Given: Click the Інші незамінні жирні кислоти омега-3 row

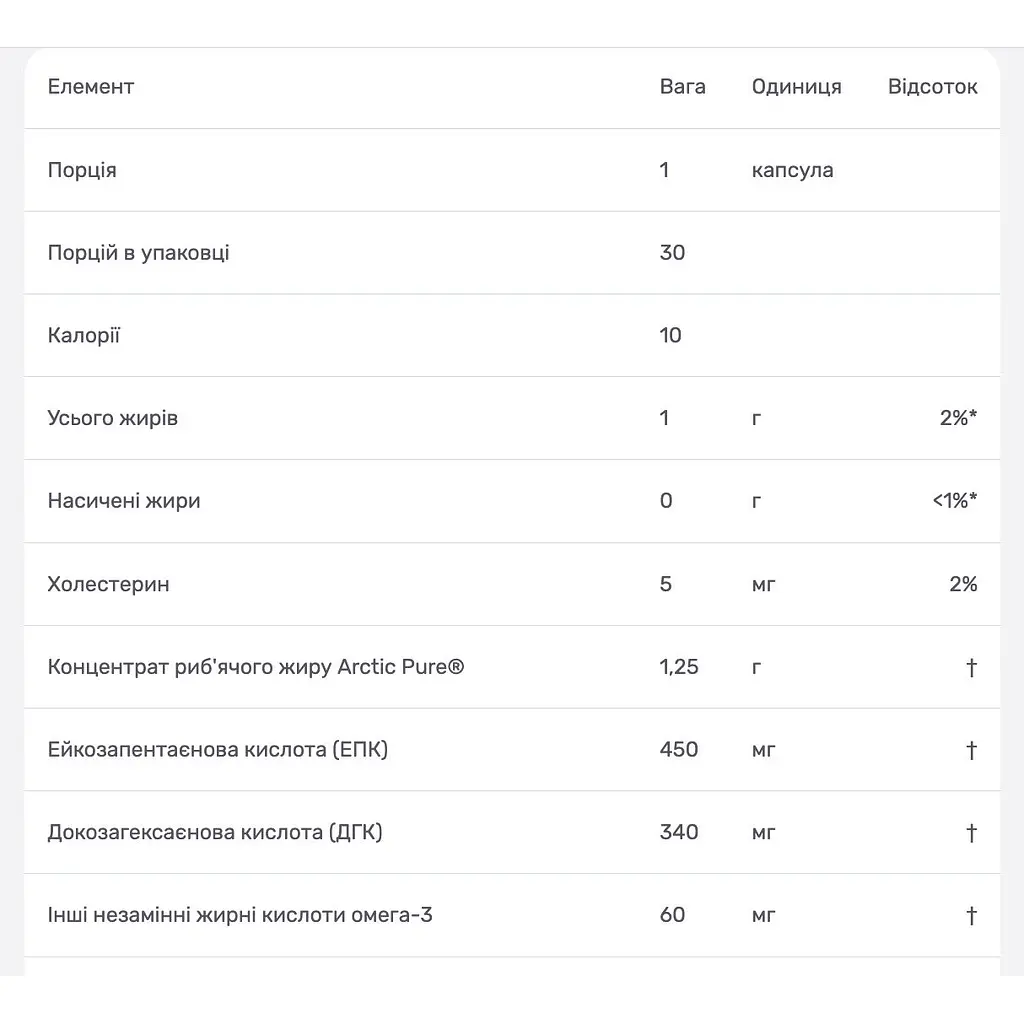Looking at the screenshot, I should click(512, 916).
